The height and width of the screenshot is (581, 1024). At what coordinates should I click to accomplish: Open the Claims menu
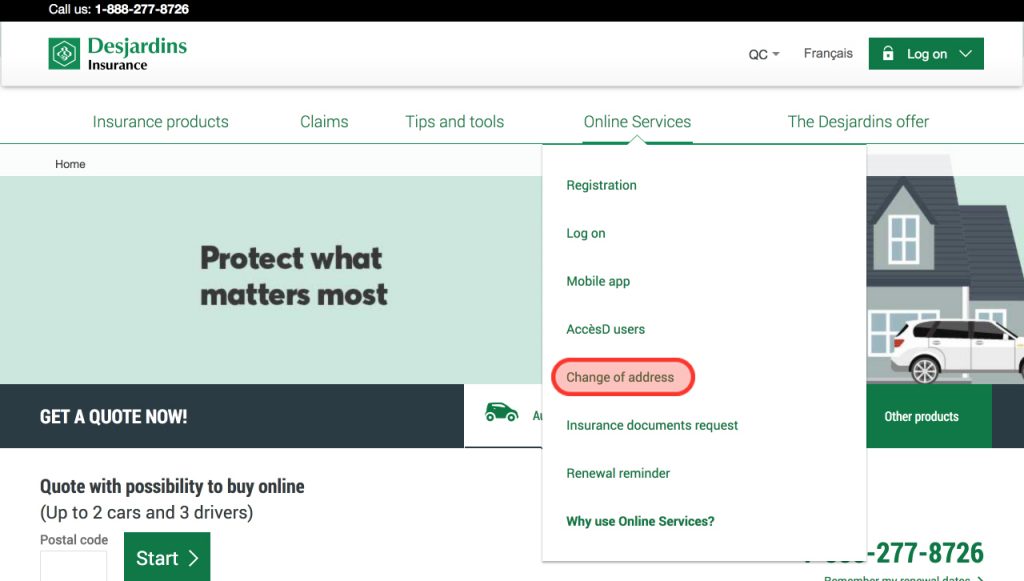pyautogui.click(x=324, y=121)
